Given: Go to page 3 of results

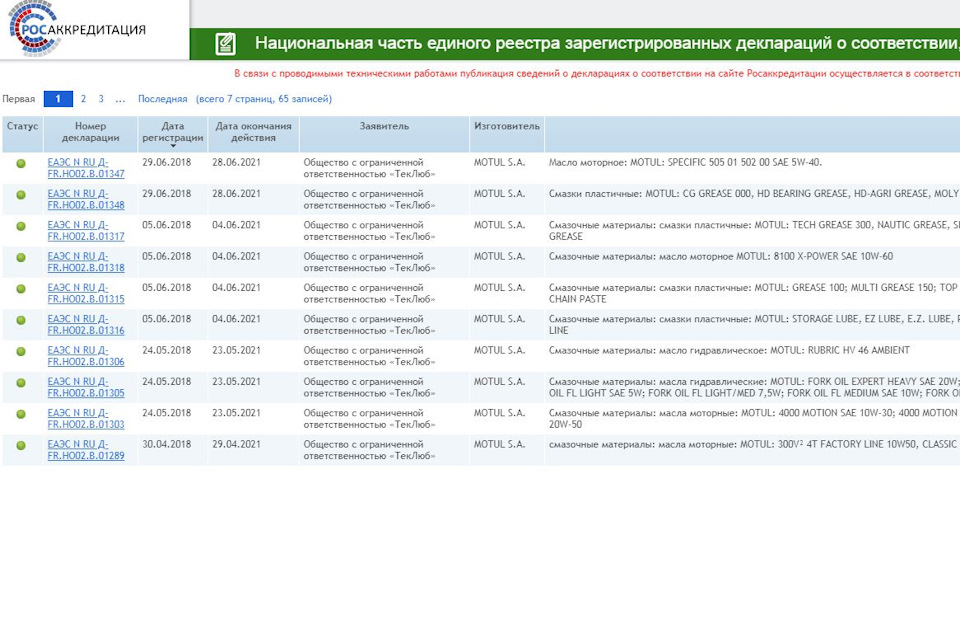Looking at the screenshot, I should (101, 99).
